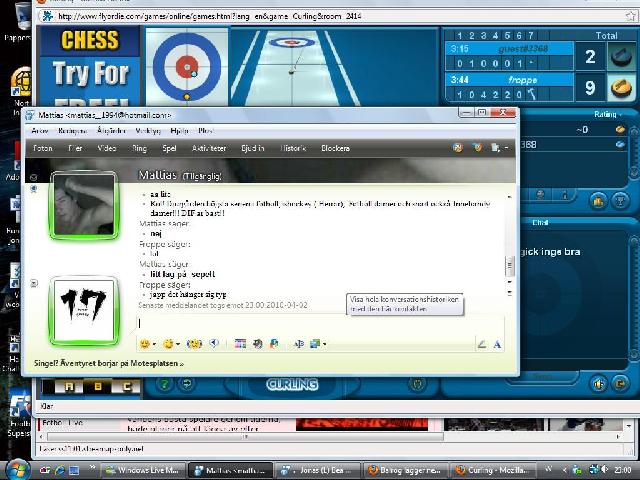Click the CHESS Try For Free advertisement
The width and height of the screenshot is (640, 480).
pyautogui.click(x=90, y=66)
